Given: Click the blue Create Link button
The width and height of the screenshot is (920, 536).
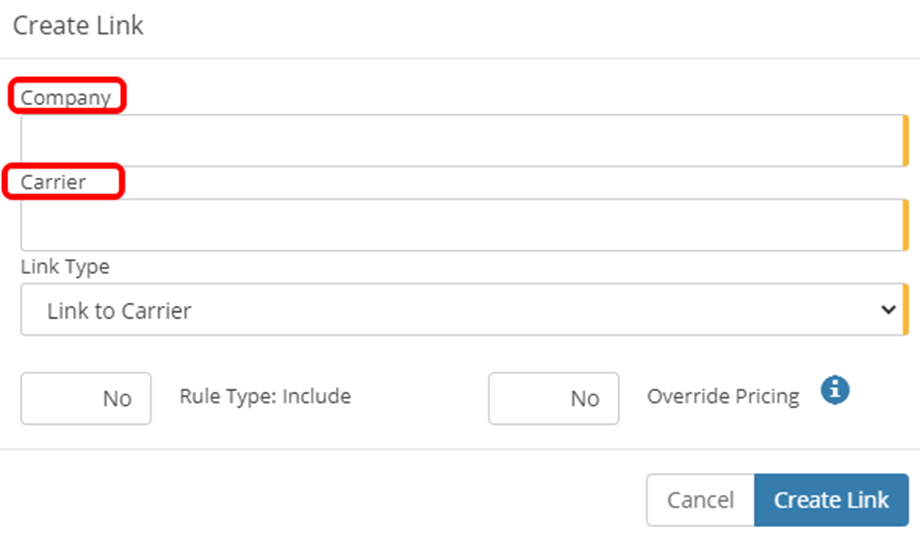Looking at the screenshot, I should [x=831, y=500].
